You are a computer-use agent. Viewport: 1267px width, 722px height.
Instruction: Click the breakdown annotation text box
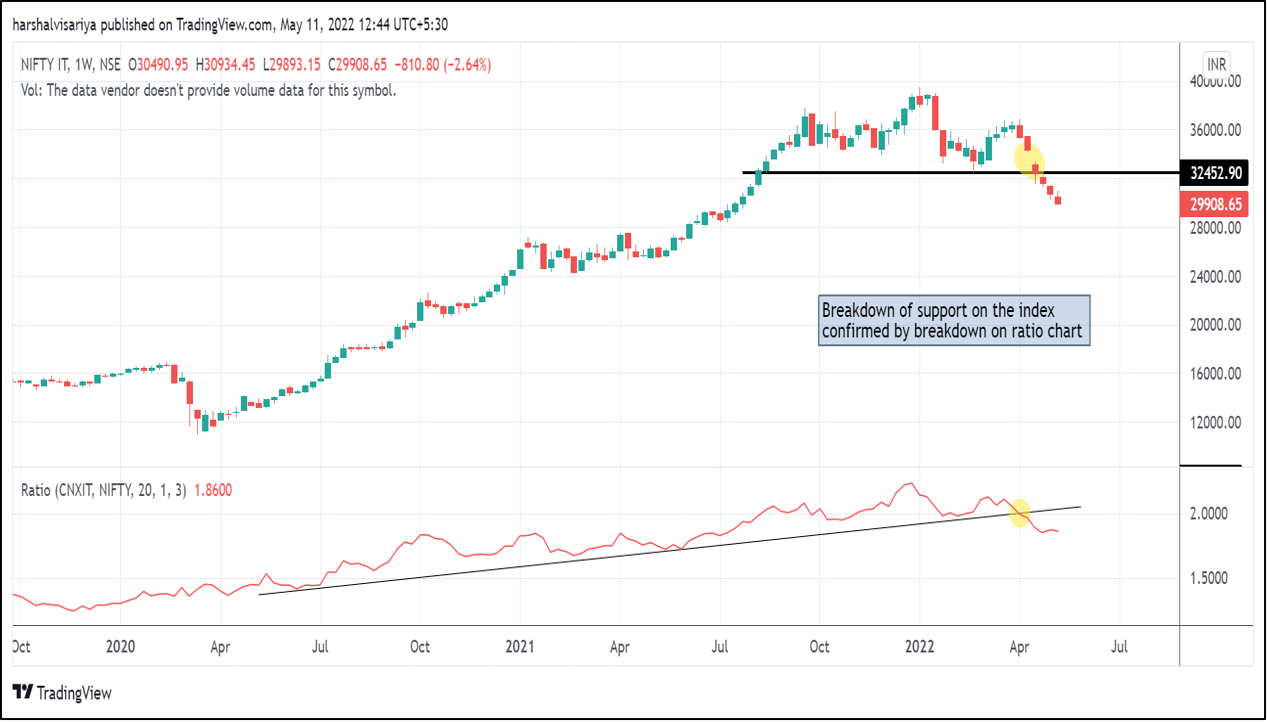click(x=953, y=320)
